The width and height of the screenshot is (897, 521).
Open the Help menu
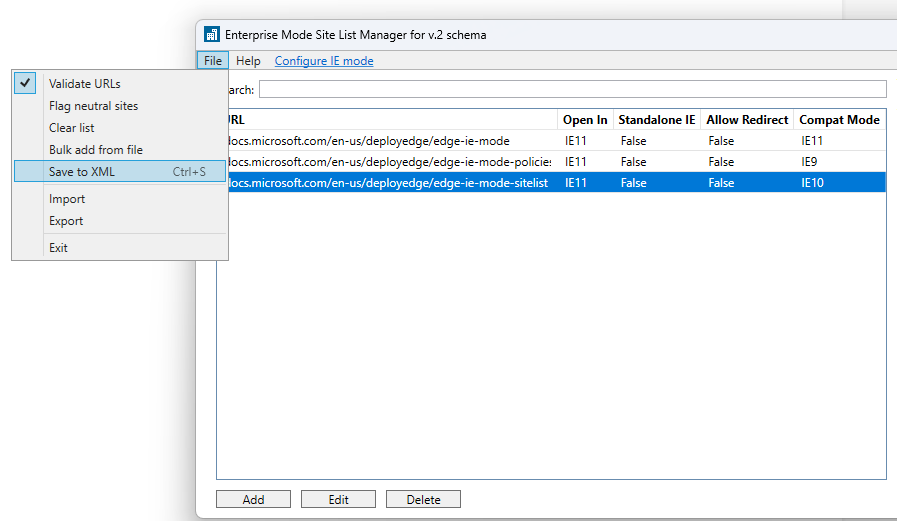pos(248,61)
